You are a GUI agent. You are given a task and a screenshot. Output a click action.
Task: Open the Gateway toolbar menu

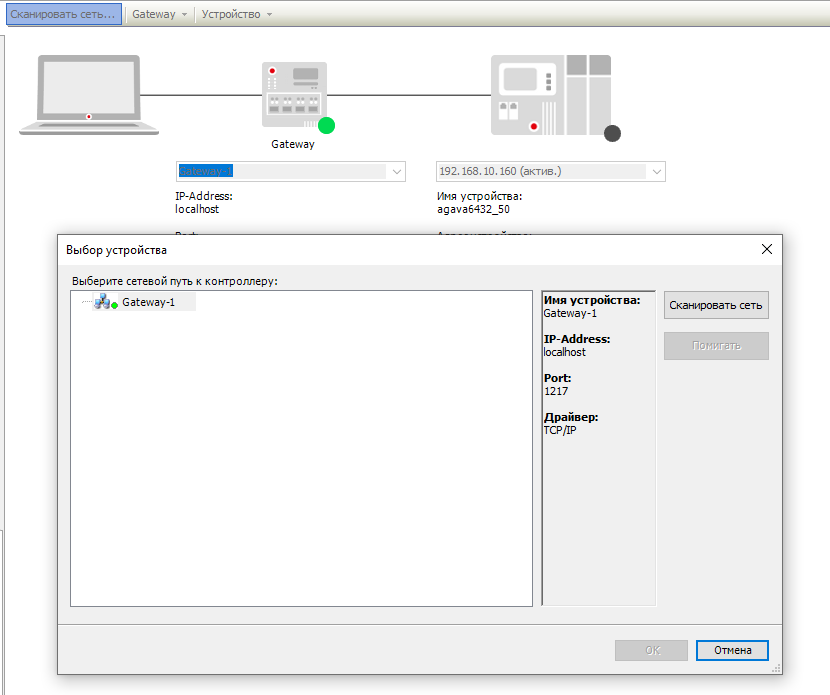(160, 14)
